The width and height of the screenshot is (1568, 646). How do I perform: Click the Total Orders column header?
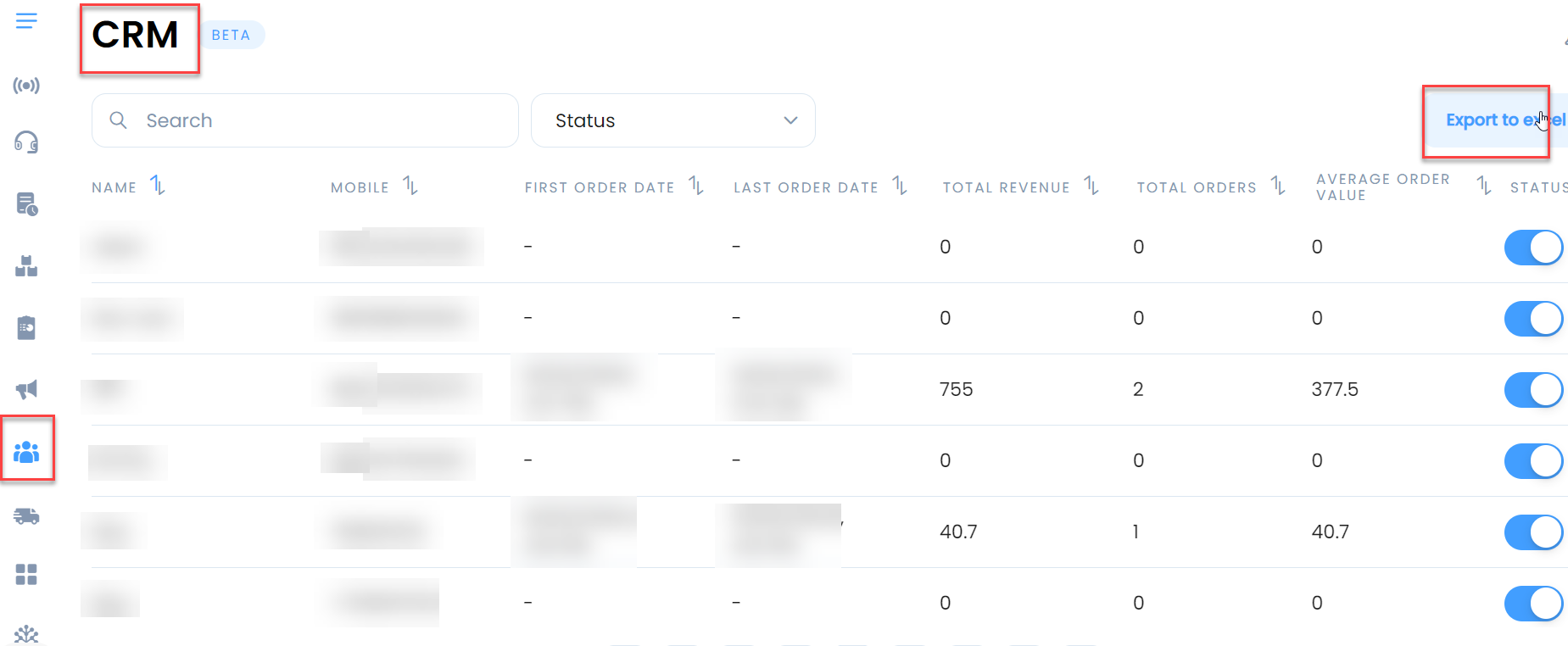1196,187
